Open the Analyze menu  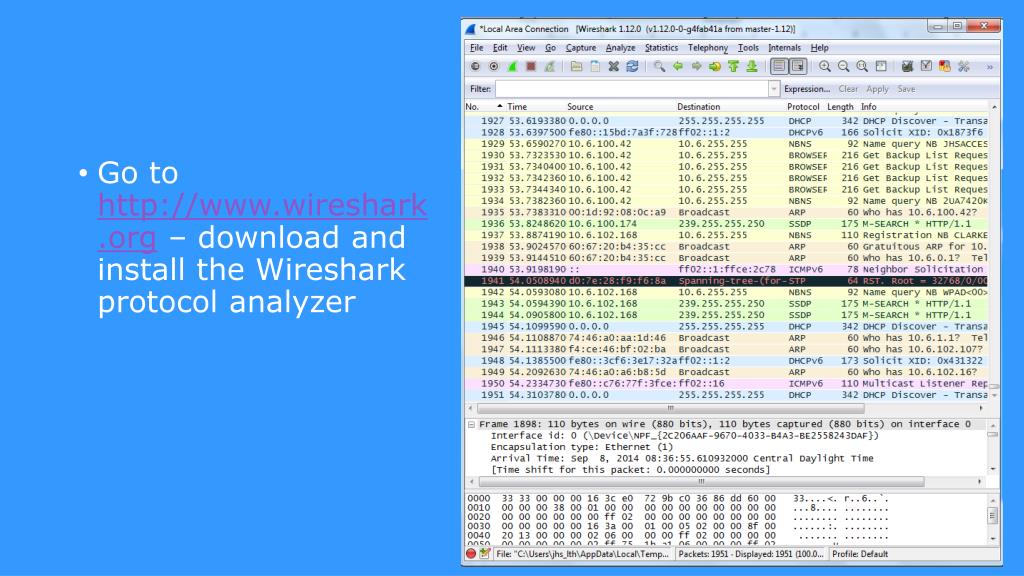click(620, 48)
